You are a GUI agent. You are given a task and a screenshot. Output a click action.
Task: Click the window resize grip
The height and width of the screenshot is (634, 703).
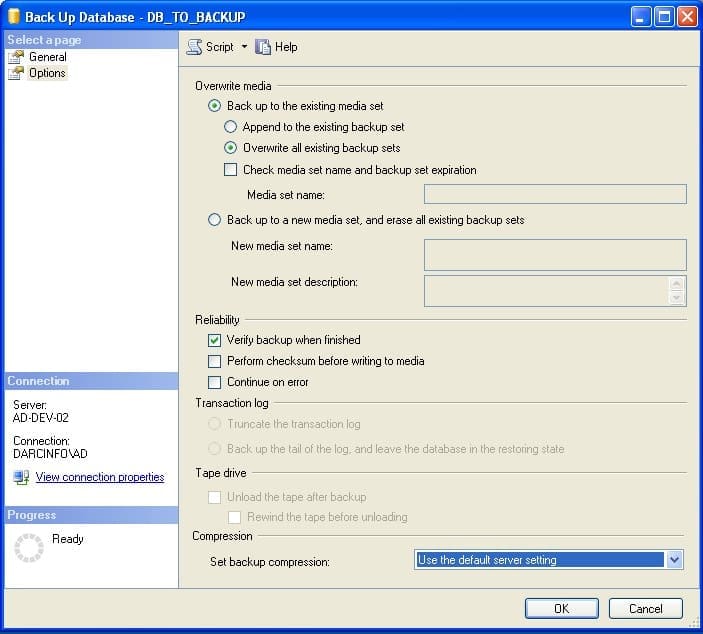[694, 622]
